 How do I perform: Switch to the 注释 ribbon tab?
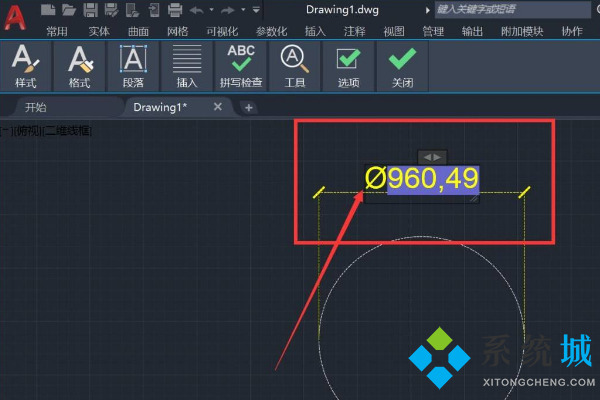(354, 31)
